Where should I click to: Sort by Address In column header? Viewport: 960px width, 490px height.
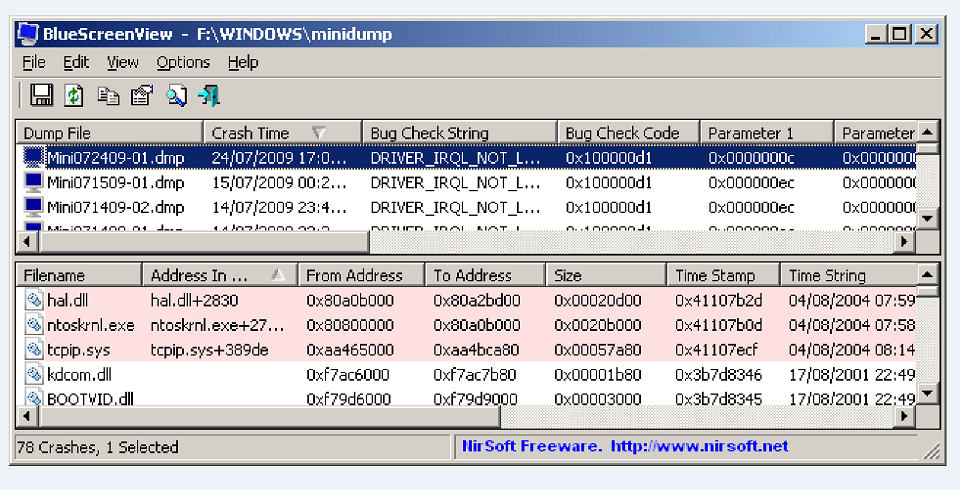(x=220, y=275)
